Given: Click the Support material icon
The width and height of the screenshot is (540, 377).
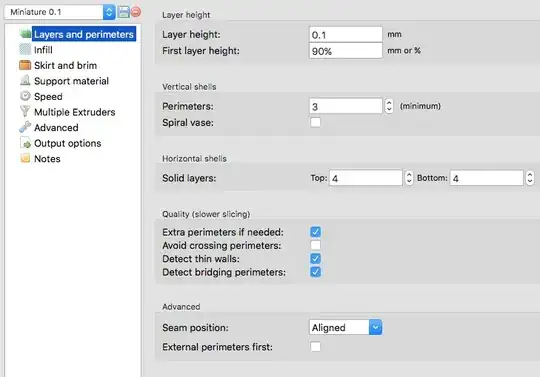Looking at the screenshot, I should pyautogui.click(x=25, y=81).
